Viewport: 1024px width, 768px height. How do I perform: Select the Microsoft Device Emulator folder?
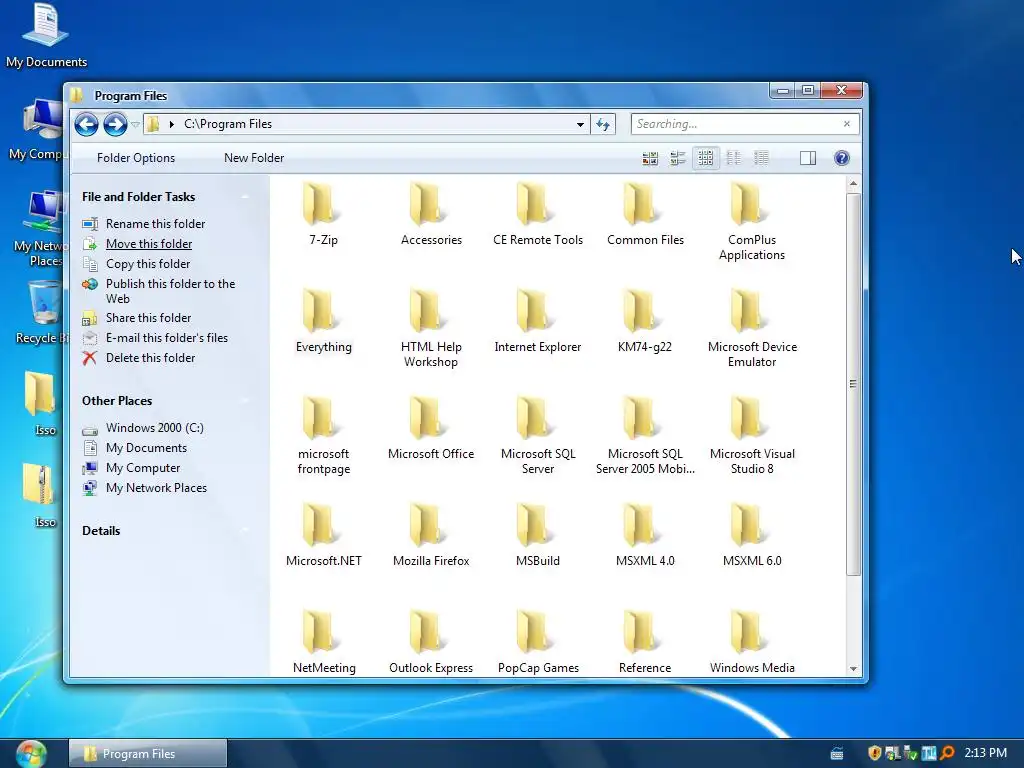[752, 329]
